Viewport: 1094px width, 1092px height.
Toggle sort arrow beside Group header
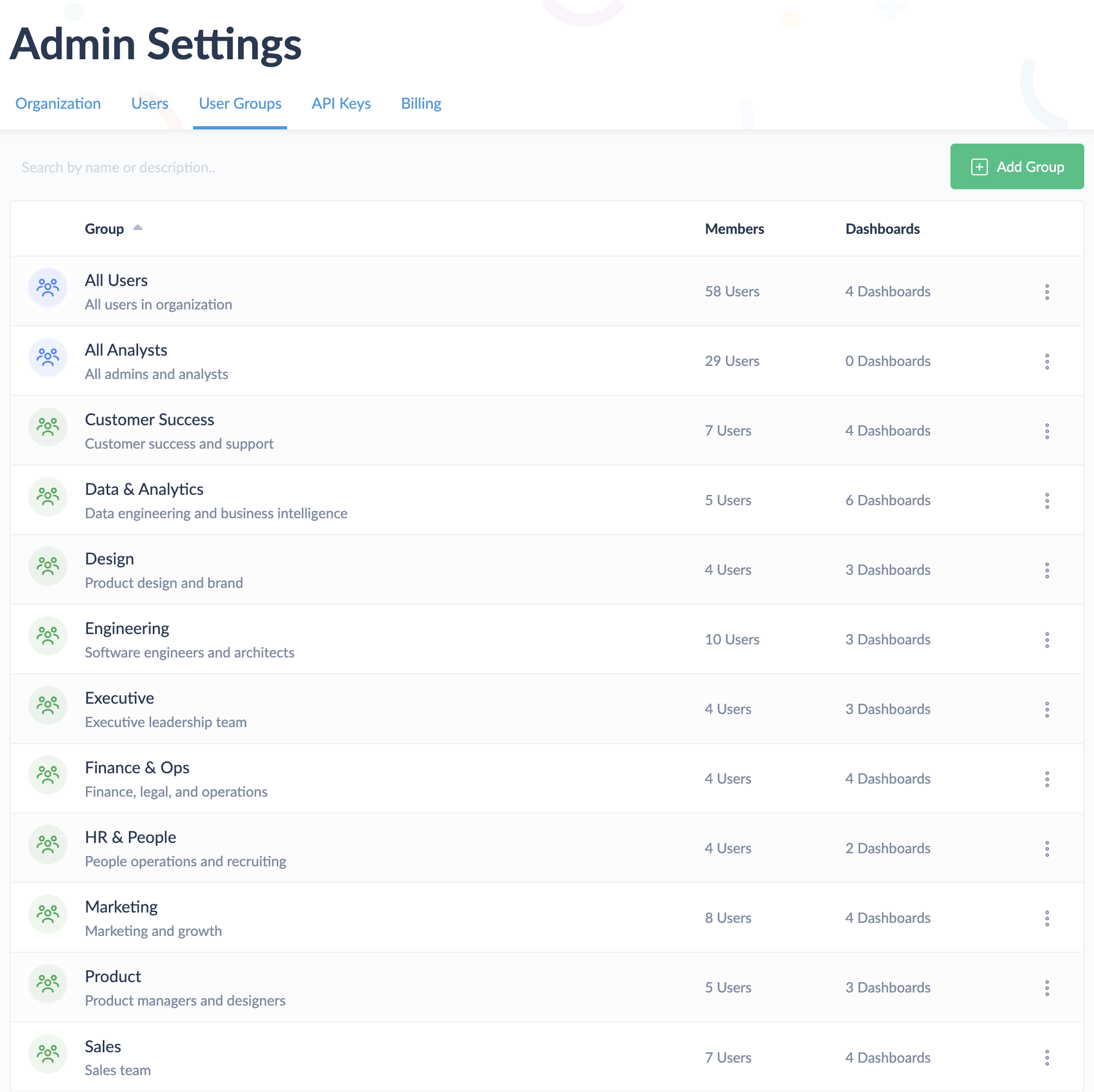(x=138, y=228)
